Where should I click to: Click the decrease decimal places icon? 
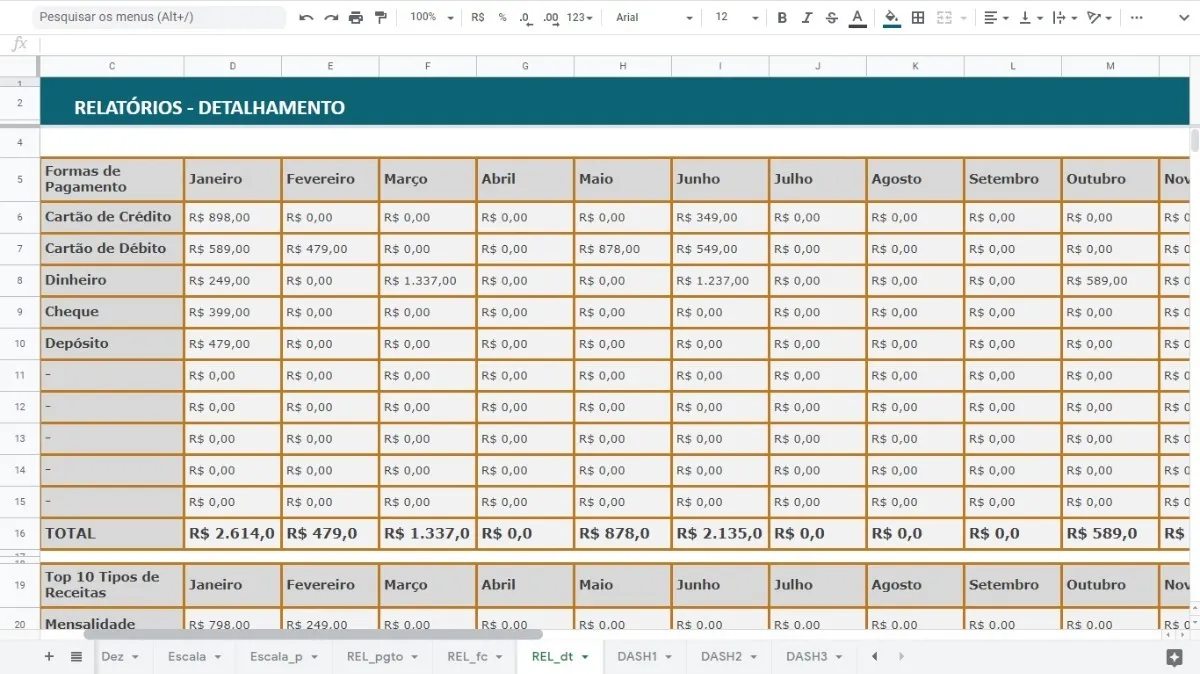526,18
